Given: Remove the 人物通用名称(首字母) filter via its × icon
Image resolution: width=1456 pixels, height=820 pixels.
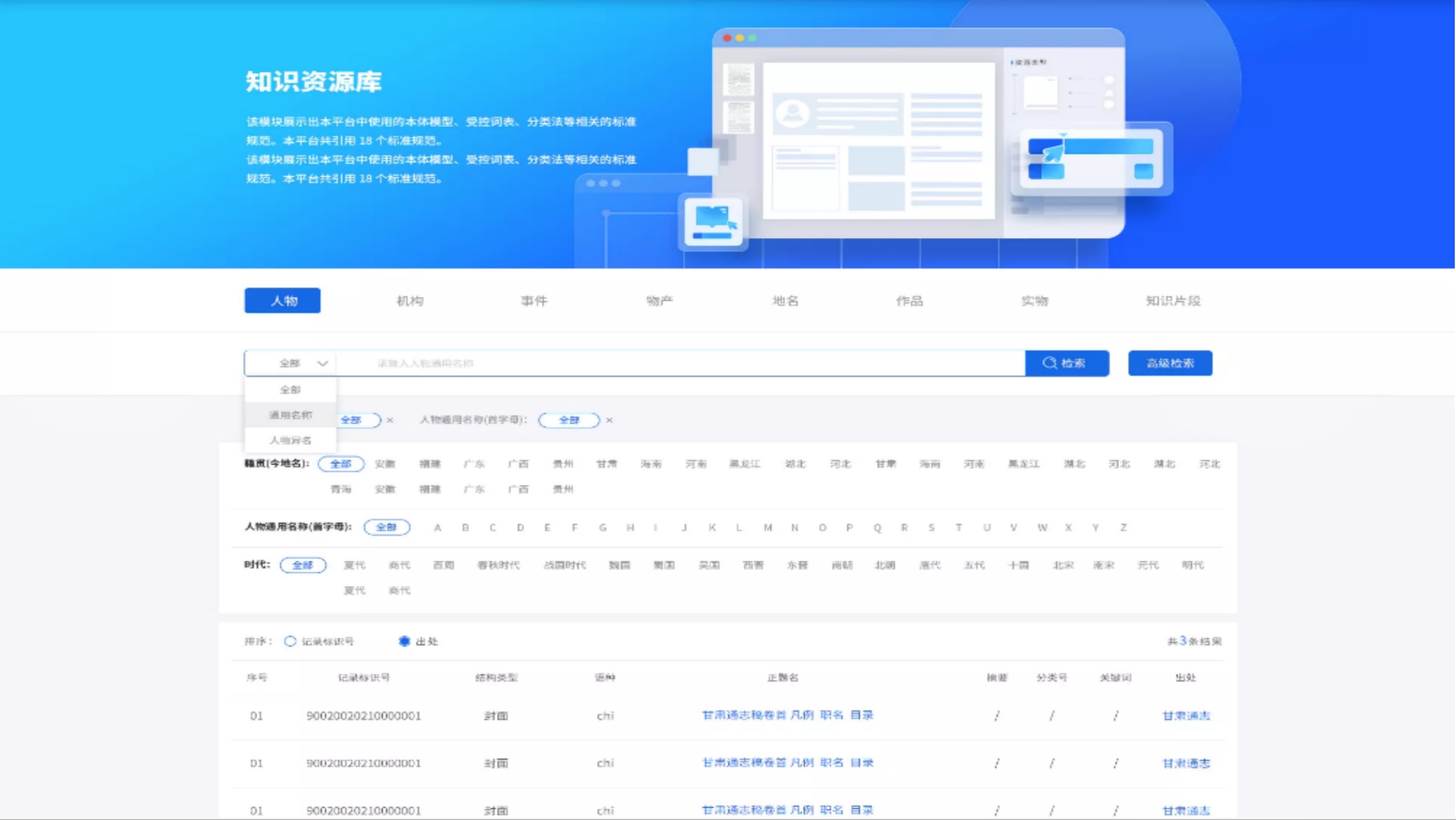Looking at the screenshot, I should pos(609,420).
